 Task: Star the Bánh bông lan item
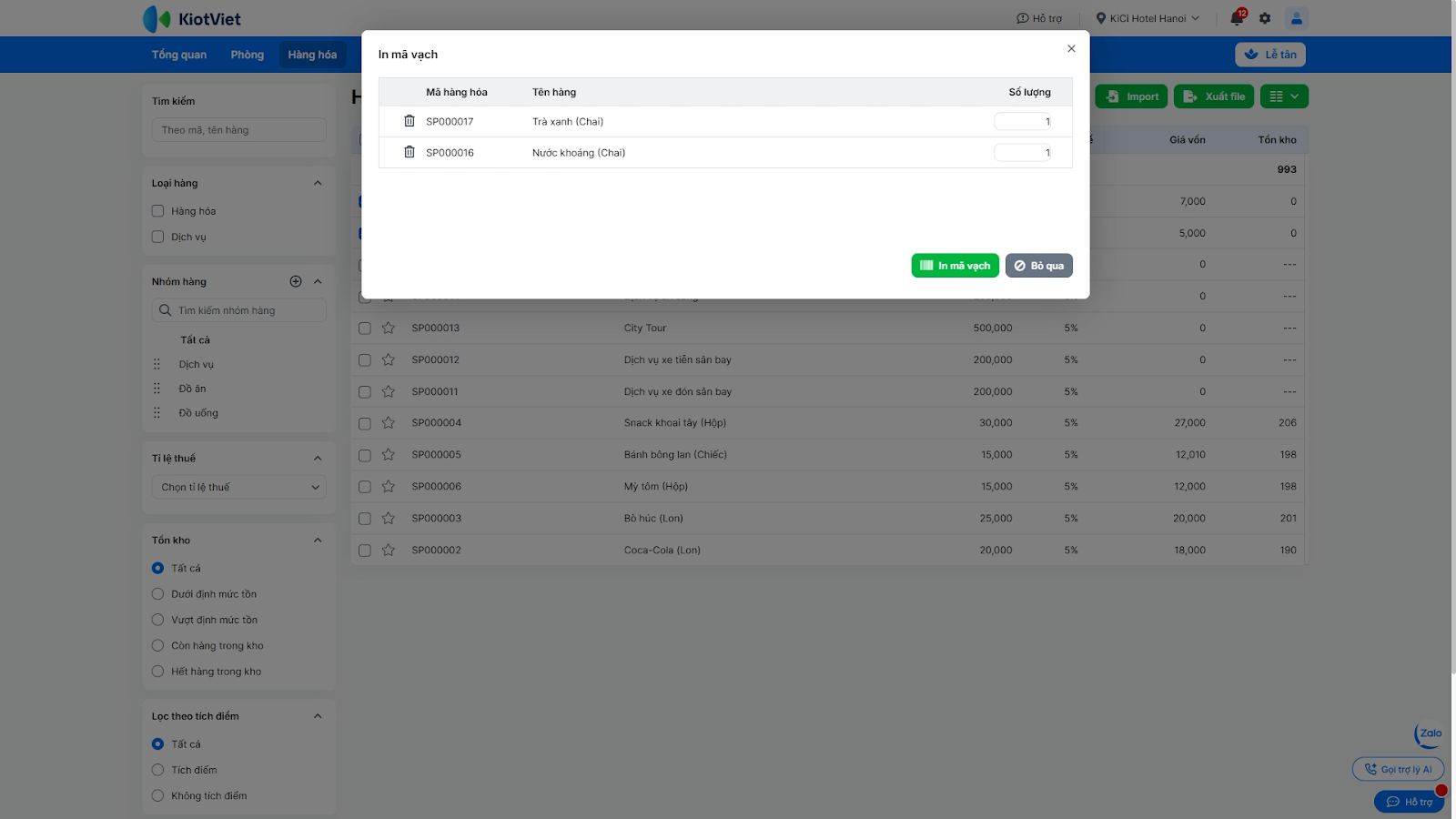389,454
